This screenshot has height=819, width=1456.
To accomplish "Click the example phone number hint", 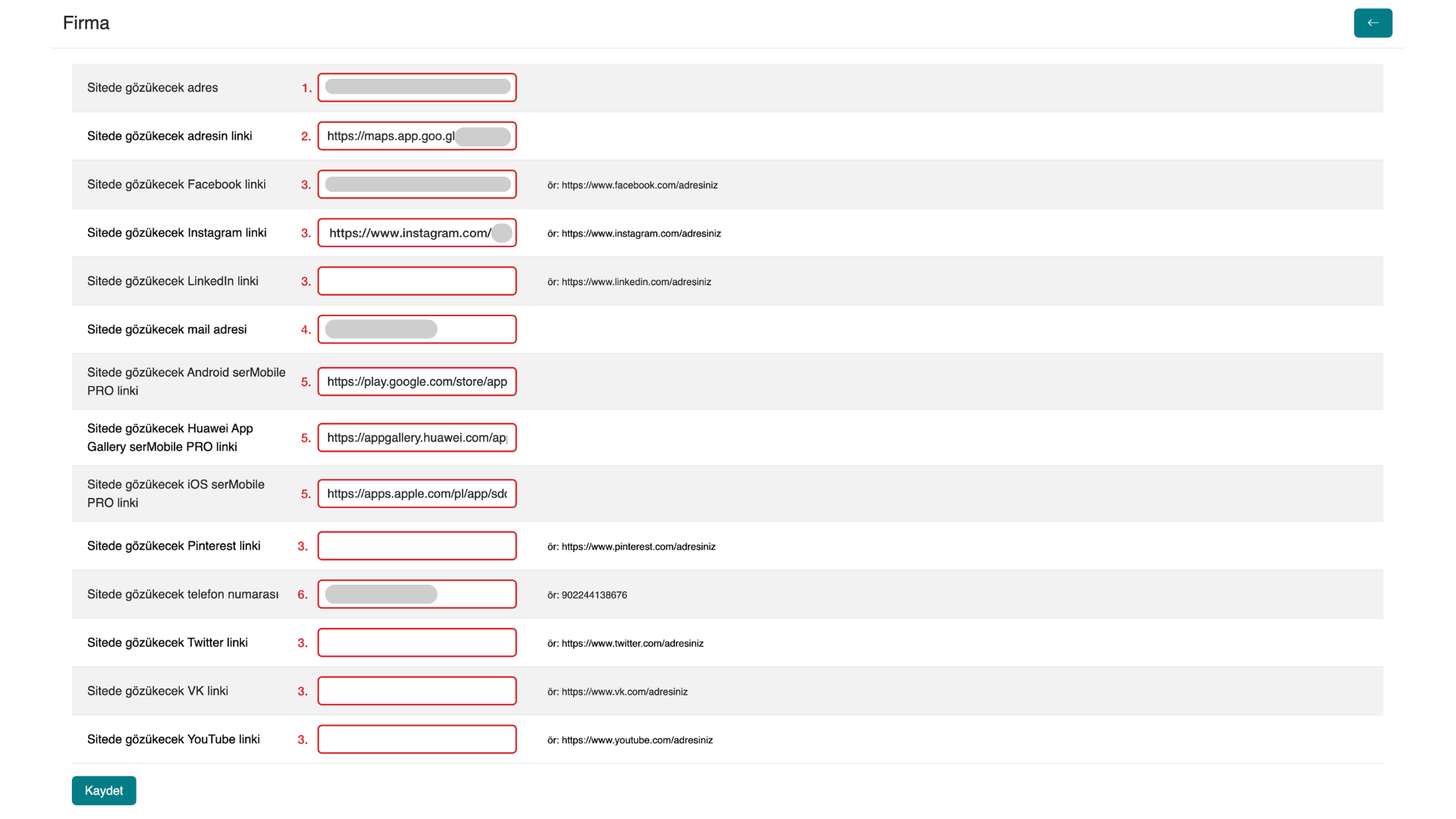I will (x=587, y=595).
